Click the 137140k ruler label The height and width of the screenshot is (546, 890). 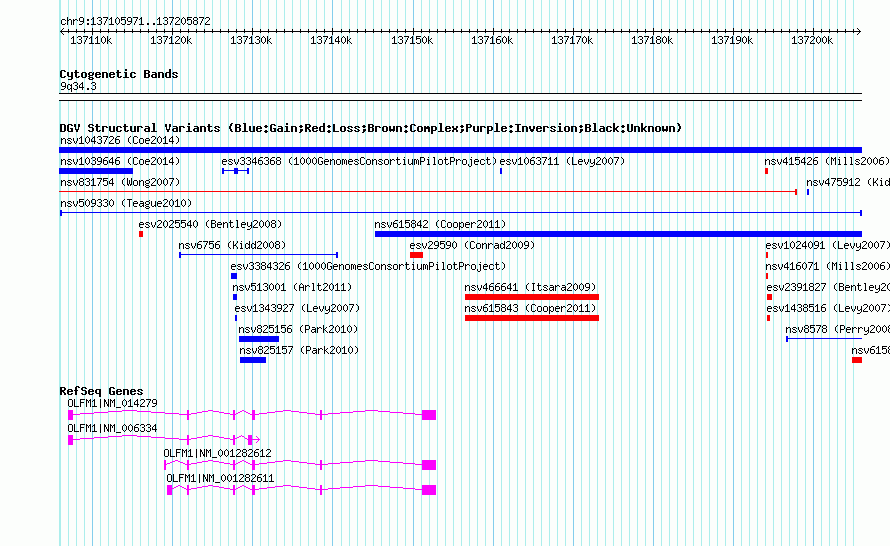click(331, 40)
